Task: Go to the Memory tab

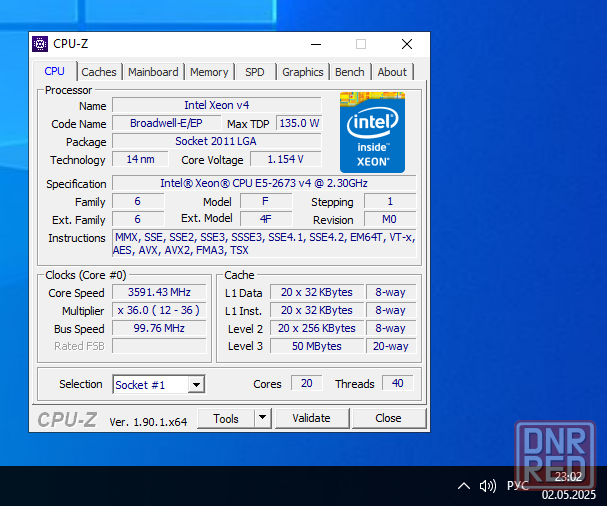Action: [209, 72]
